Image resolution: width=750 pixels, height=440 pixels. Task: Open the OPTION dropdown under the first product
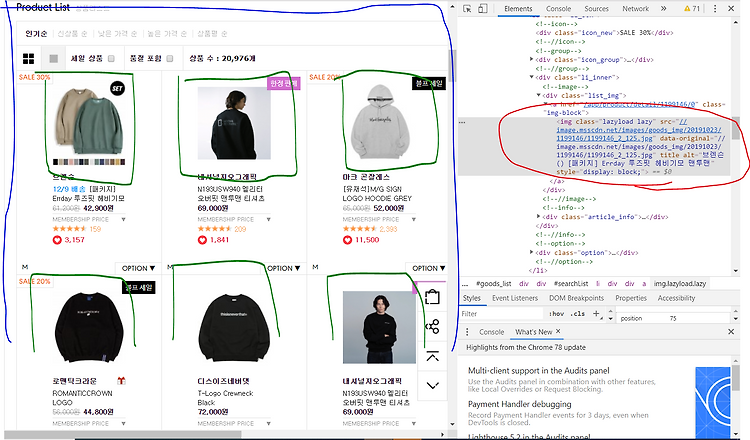pyautogui.click(x=138, y=268)
